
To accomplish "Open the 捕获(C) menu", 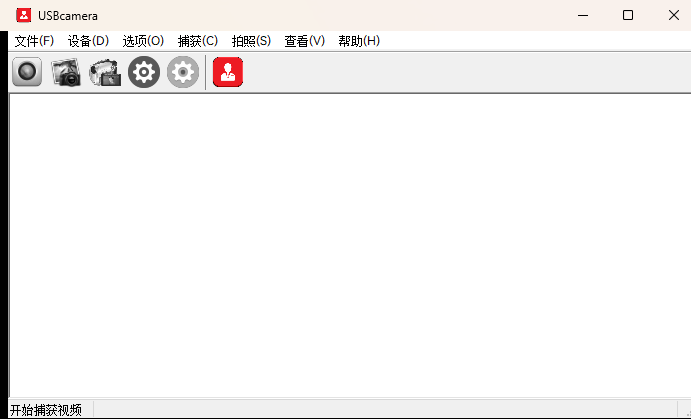I will (198, 41).
